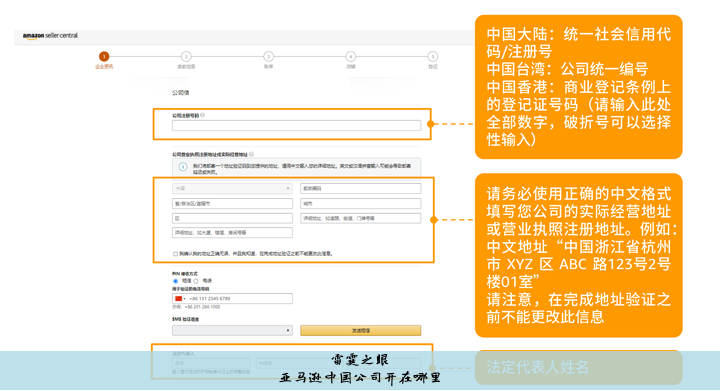Select step 5 验证 circle

[x=433, y=56]
